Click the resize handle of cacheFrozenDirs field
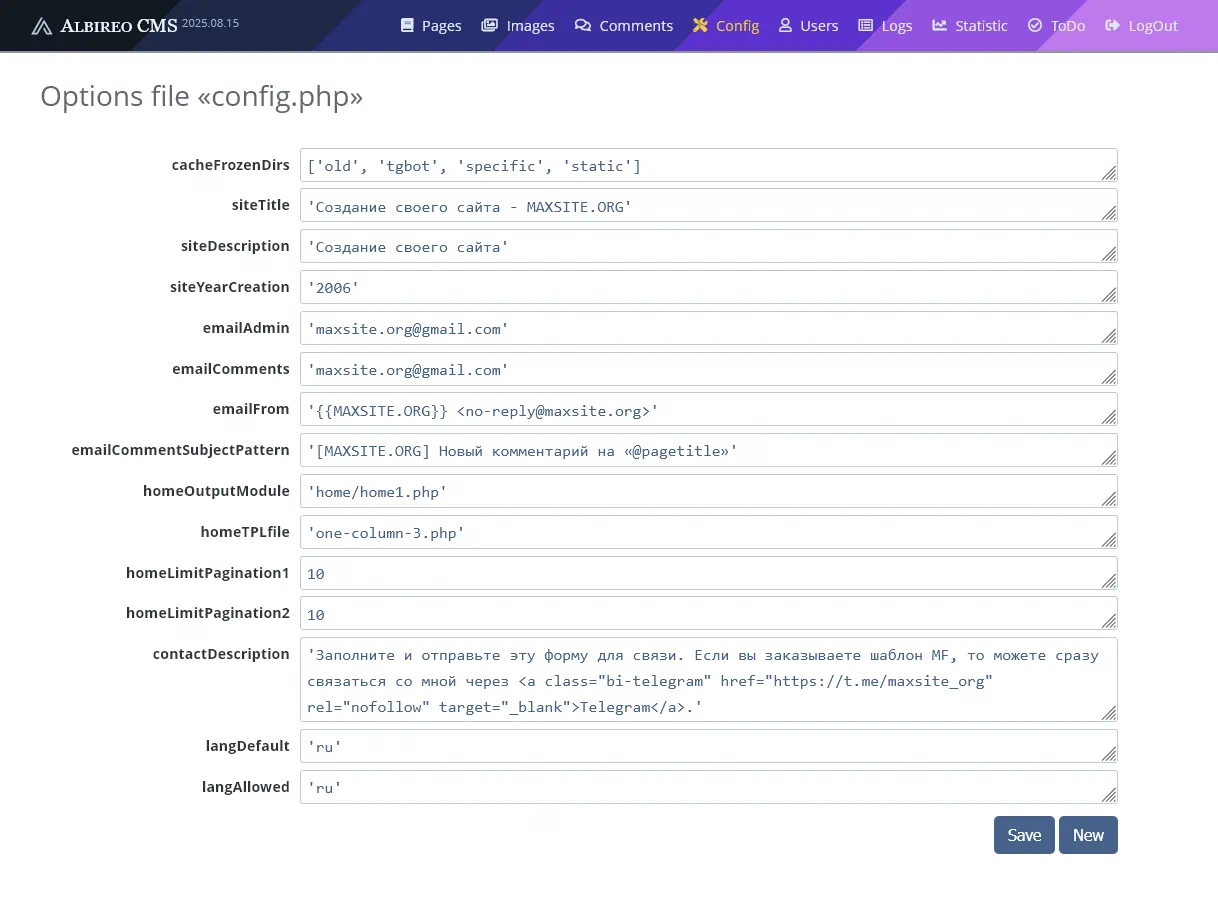The width and height of the screenshot is (1218, 909). point(1108,173)
